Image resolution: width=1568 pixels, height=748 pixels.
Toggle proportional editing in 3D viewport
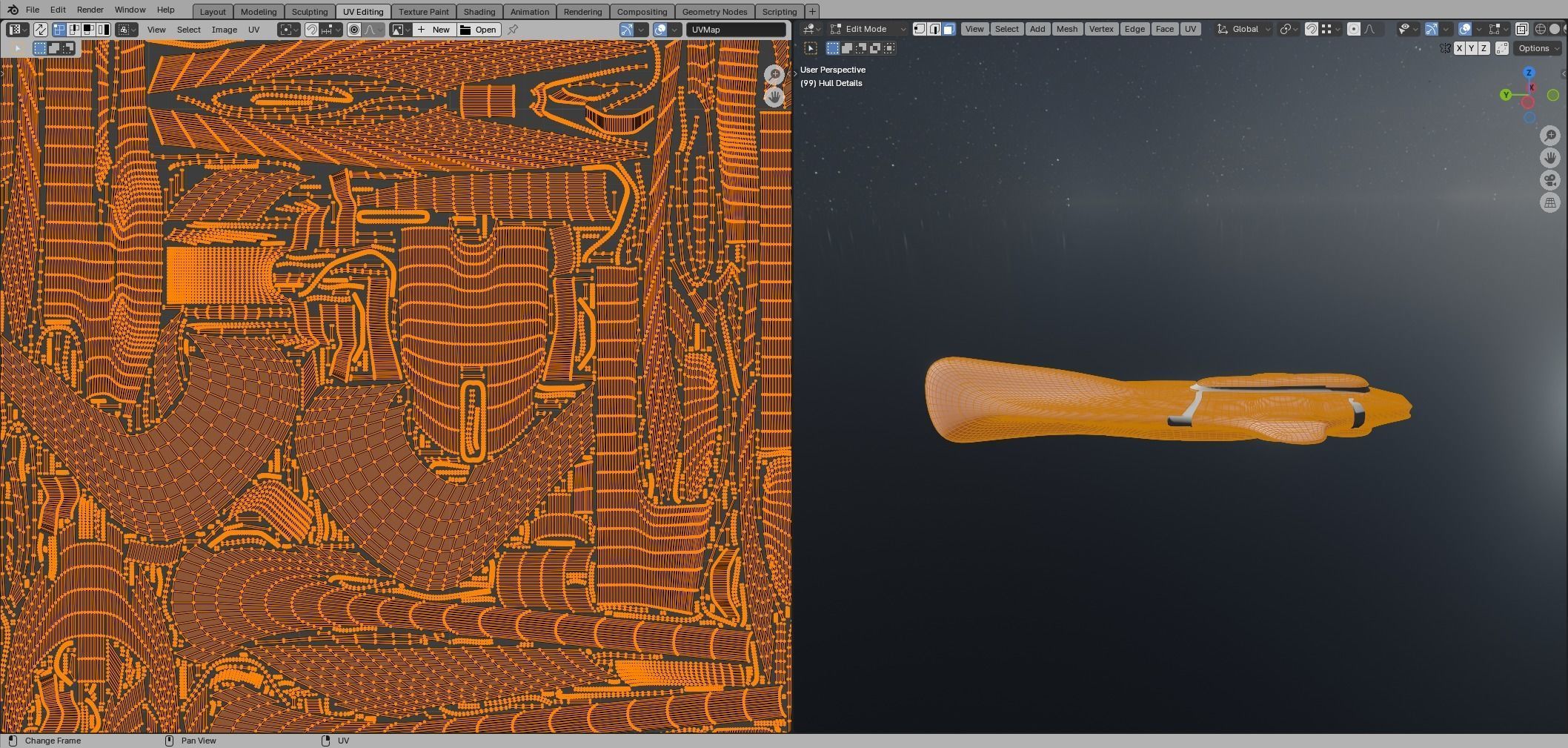[x=1354, y=29]
